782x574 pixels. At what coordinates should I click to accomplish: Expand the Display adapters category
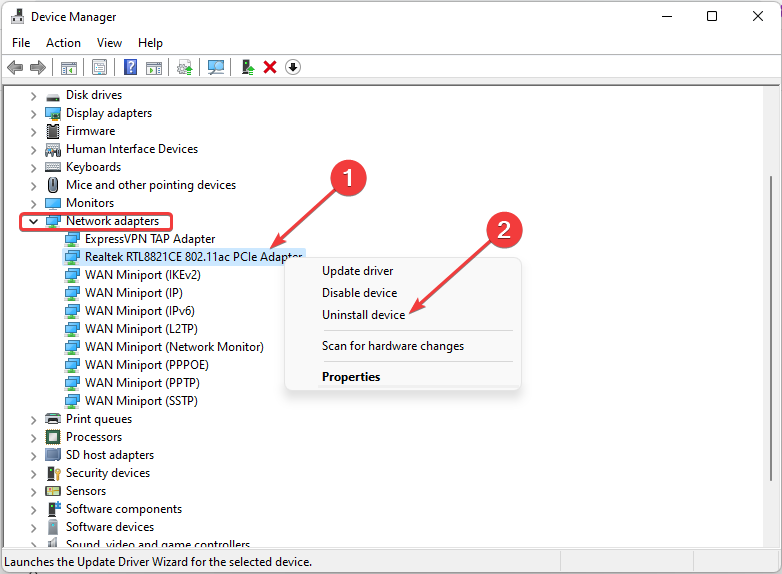click(x=34, y=113)
